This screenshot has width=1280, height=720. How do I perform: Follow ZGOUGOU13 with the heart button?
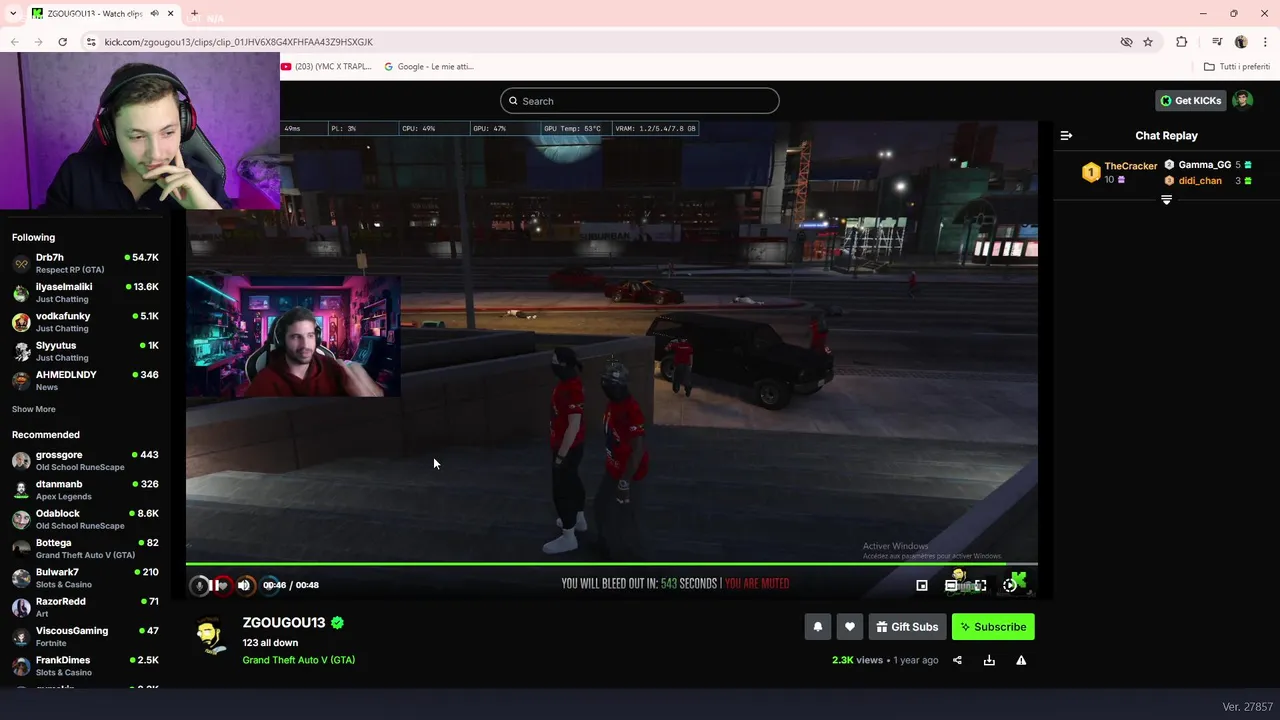pyautogui.click(x=850, y=627)
